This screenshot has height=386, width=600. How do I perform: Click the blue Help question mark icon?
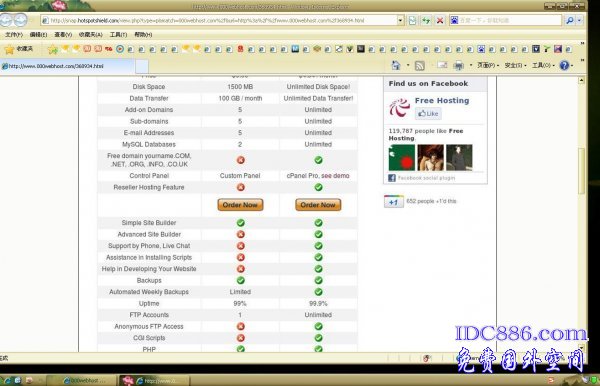point(564,65)
